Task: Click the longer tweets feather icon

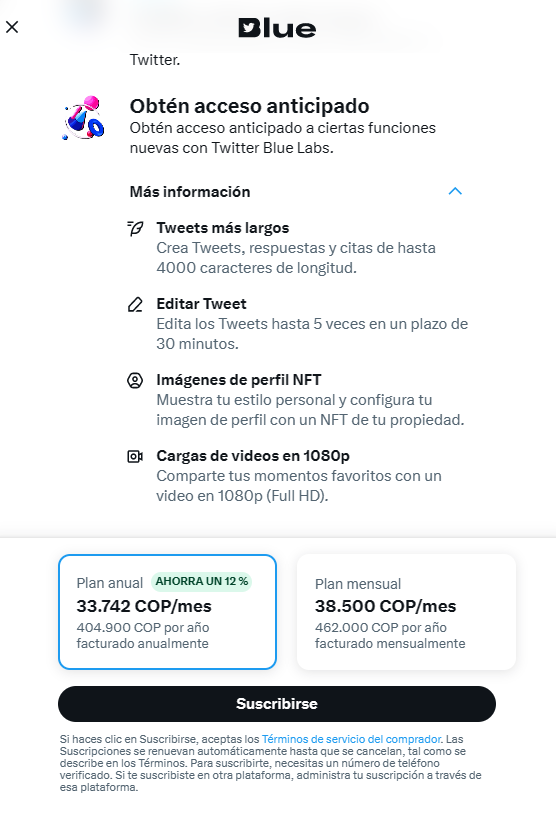Action: pos(135,228)
